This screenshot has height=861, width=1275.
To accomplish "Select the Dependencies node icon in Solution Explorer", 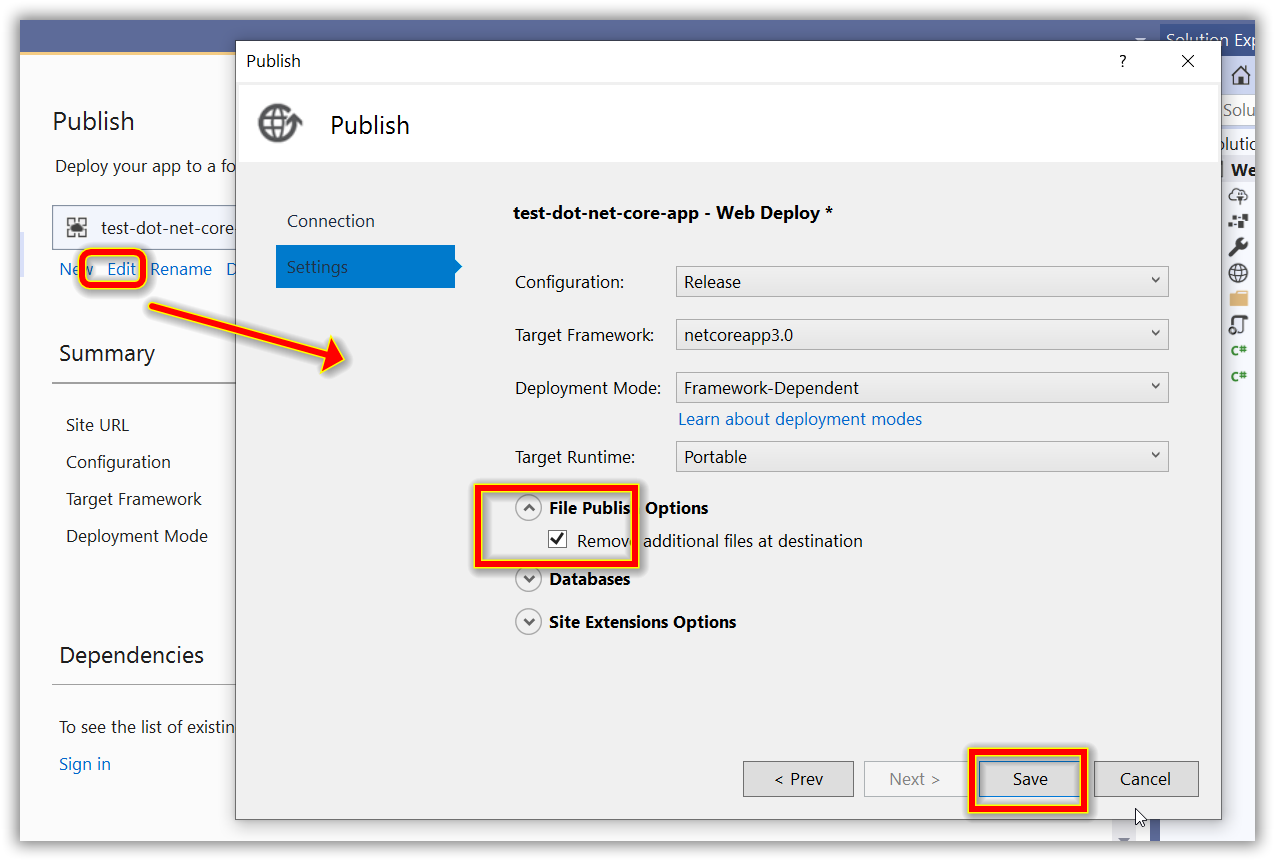I will pos(1239,222).
